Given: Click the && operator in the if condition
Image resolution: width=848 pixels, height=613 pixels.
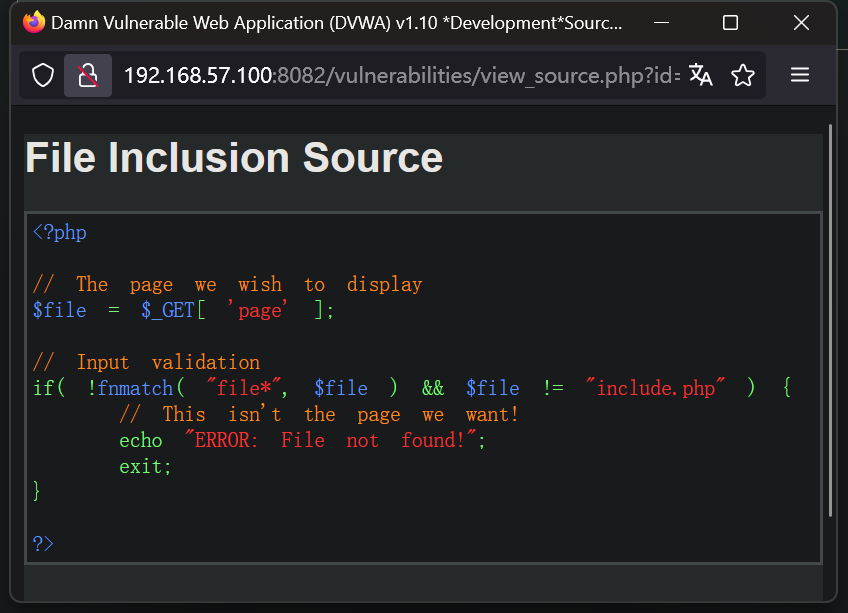Looking at the screenshot, I should (433, 388).
